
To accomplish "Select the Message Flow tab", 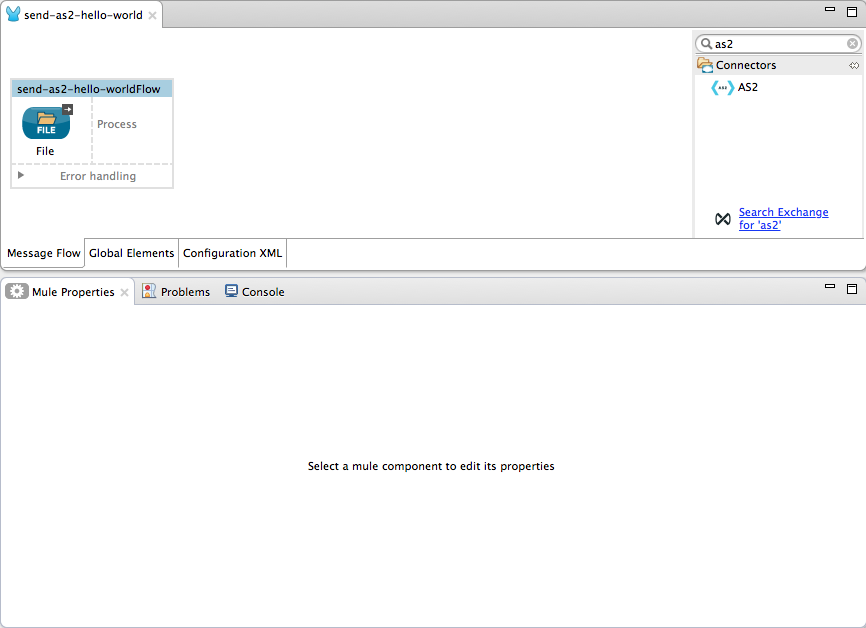I will coord(43,253).
